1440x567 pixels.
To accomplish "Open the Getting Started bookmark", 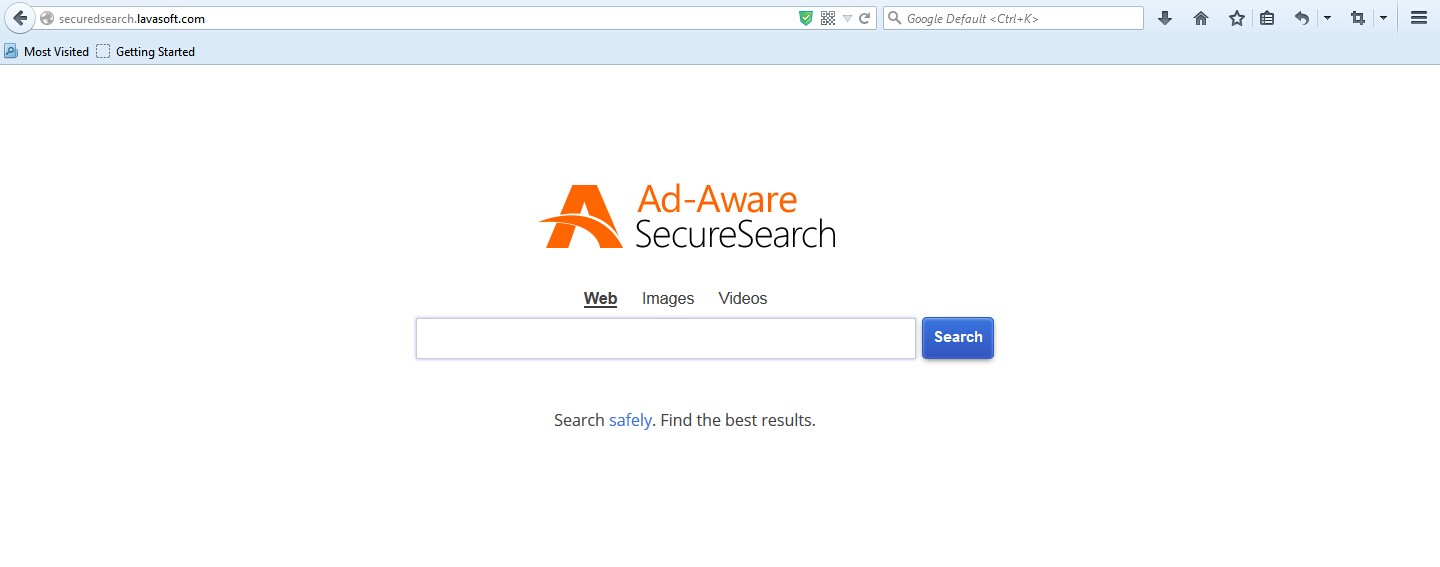I will click(146, 51).
